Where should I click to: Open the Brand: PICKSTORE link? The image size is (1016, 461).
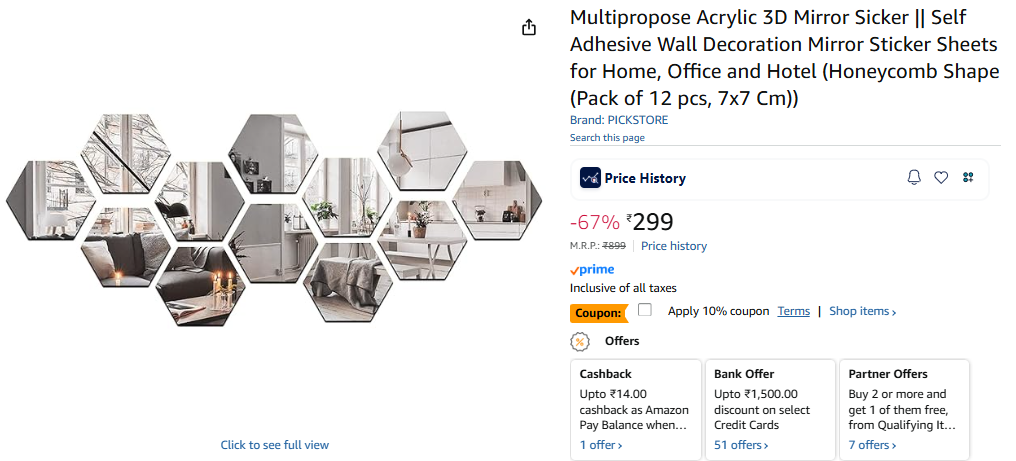coord(619,120)
